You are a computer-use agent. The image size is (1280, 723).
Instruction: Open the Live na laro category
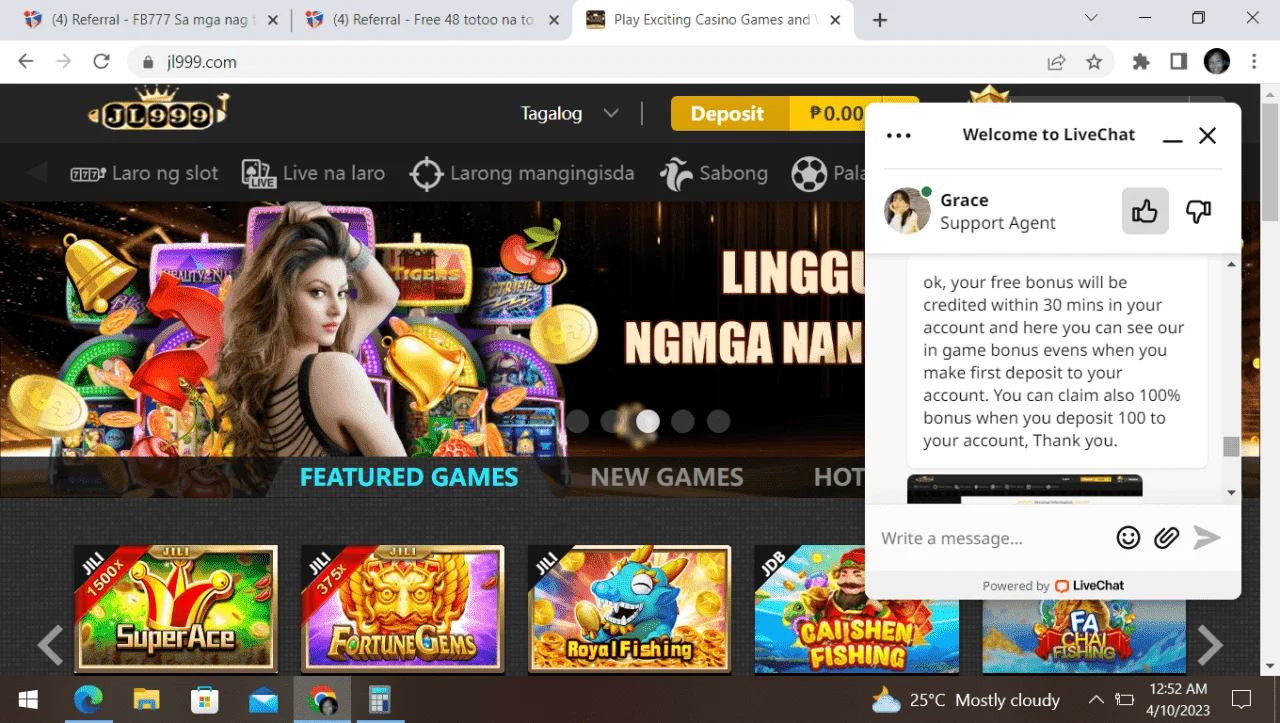[x=314, y=173]
